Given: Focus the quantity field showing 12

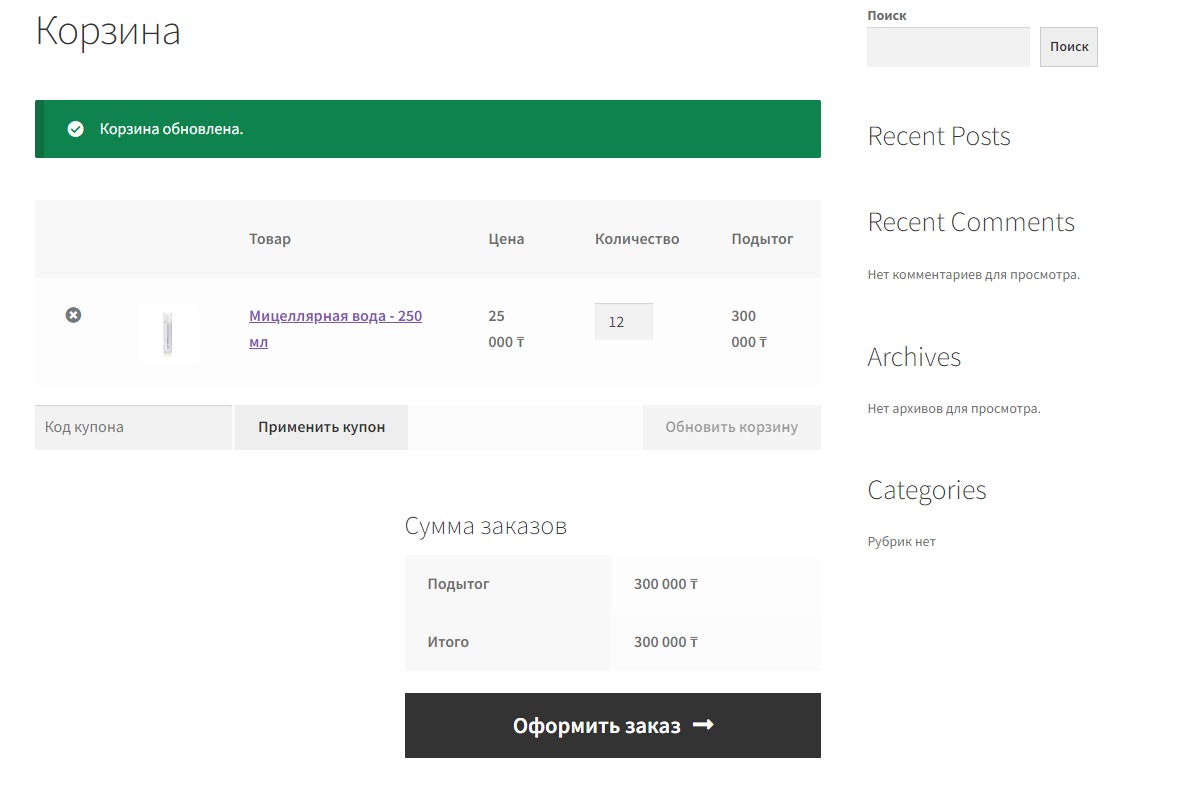Looking at the screenshot, I should (624, 321).
